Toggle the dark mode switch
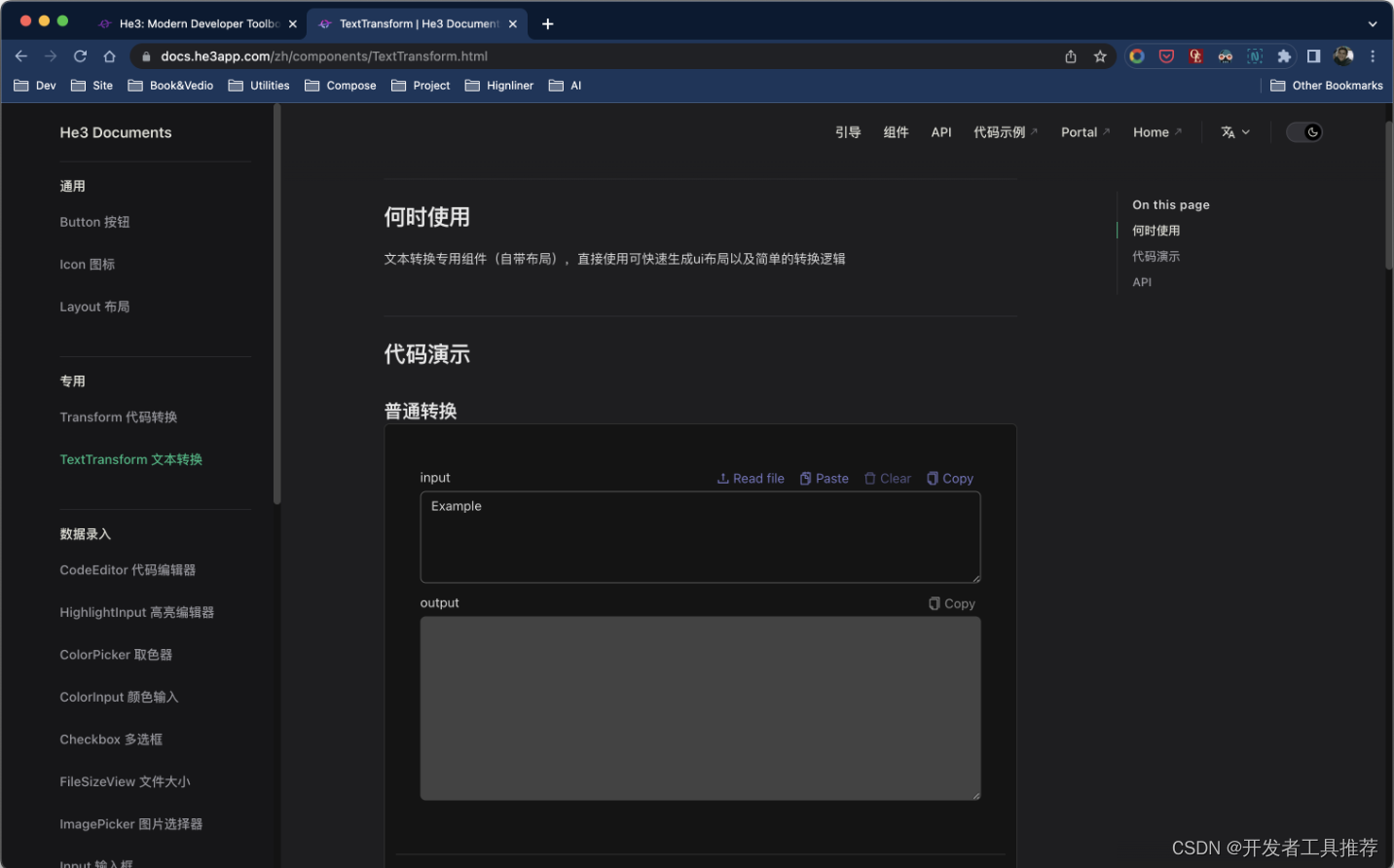Screen dimensions: 1394x868 [x=1304, y=131]
